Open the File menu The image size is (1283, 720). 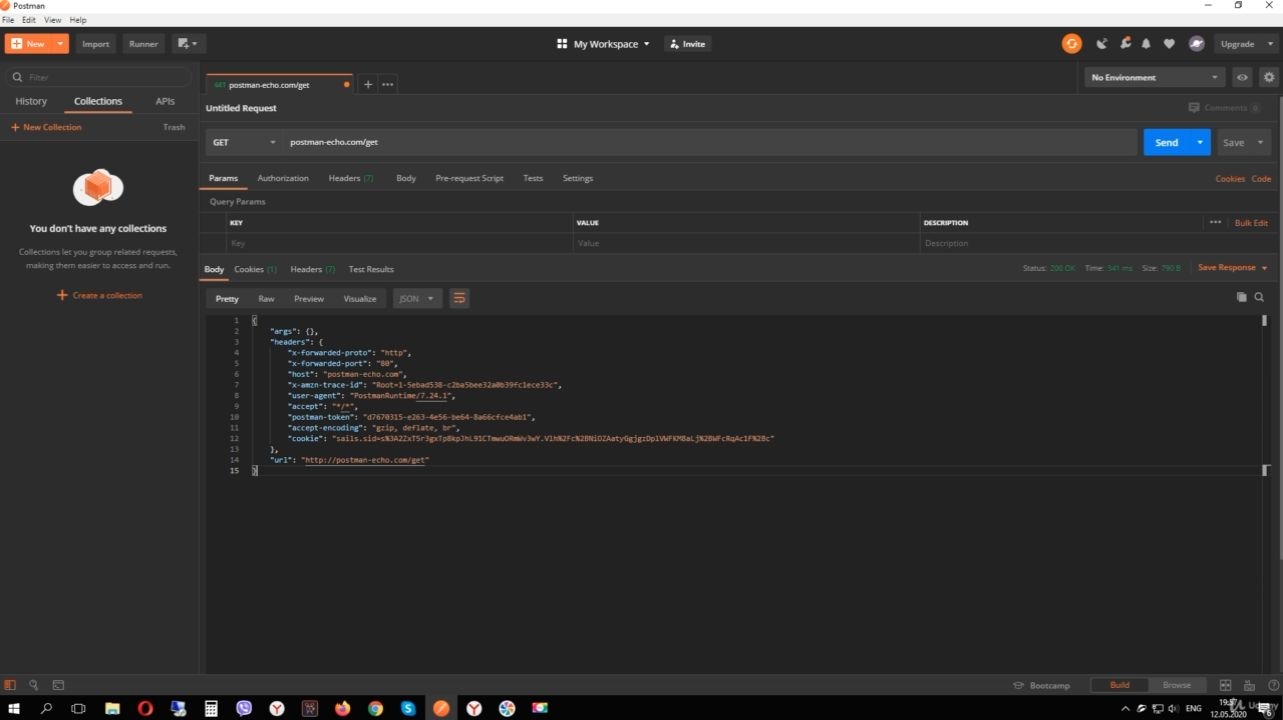[9, 20]
